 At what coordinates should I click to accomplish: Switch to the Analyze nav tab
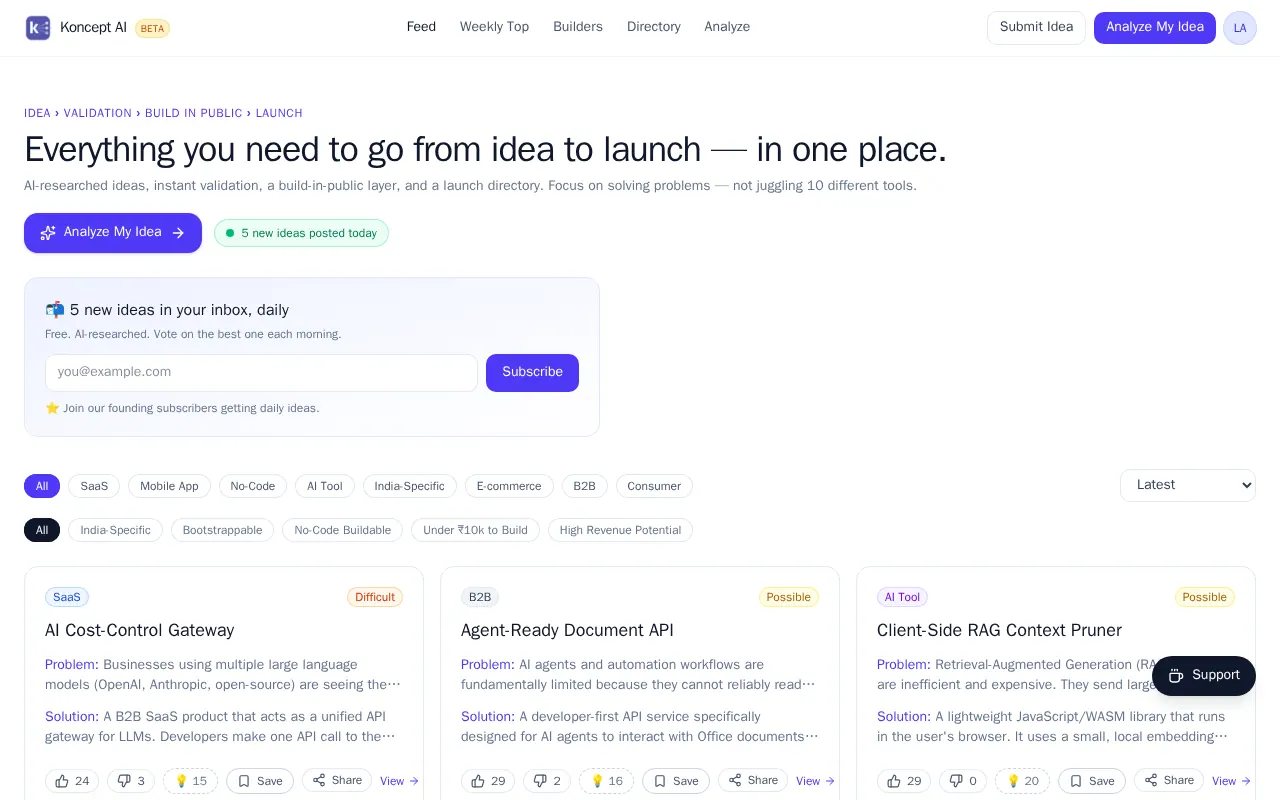click(x=727, y=27)
